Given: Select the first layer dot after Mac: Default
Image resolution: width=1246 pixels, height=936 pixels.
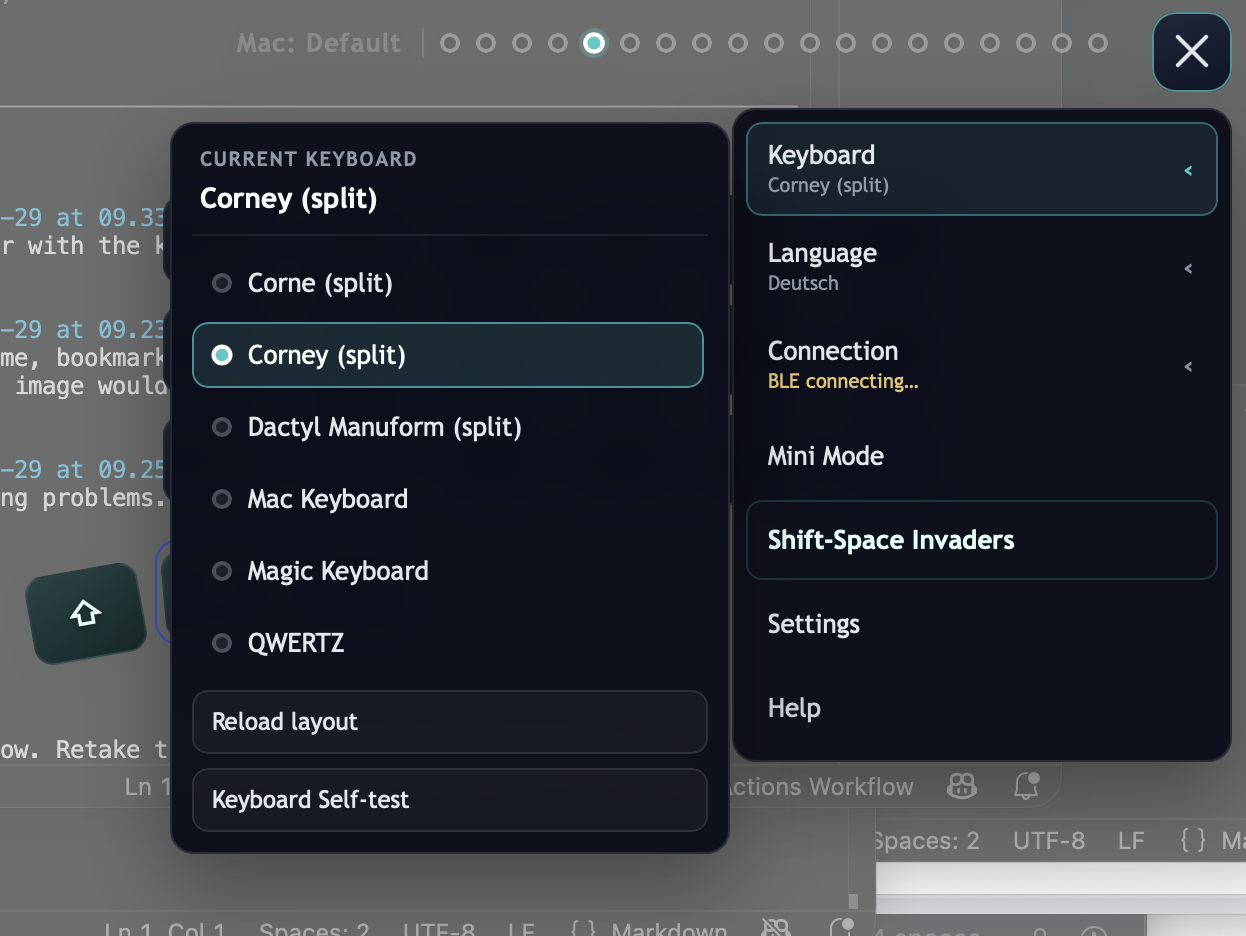Looking at the screenshot, I should coord(450,43).
